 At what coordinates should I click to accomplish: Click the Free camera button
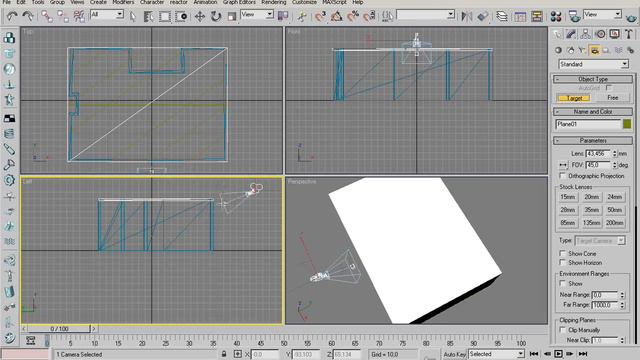pyautogui.click(x=613, y=98)
